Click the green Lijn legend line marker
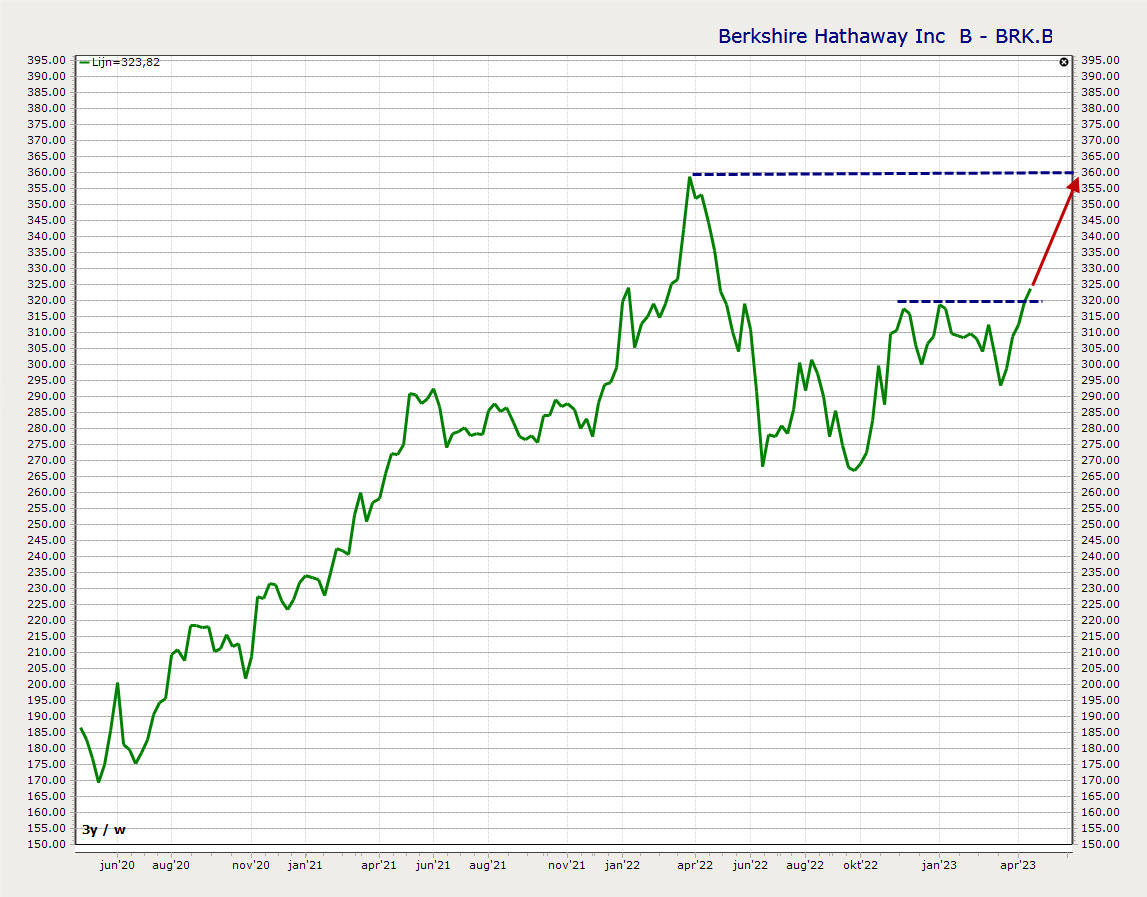The height and width of the screenshot is (897, 1147). [84, 62]
